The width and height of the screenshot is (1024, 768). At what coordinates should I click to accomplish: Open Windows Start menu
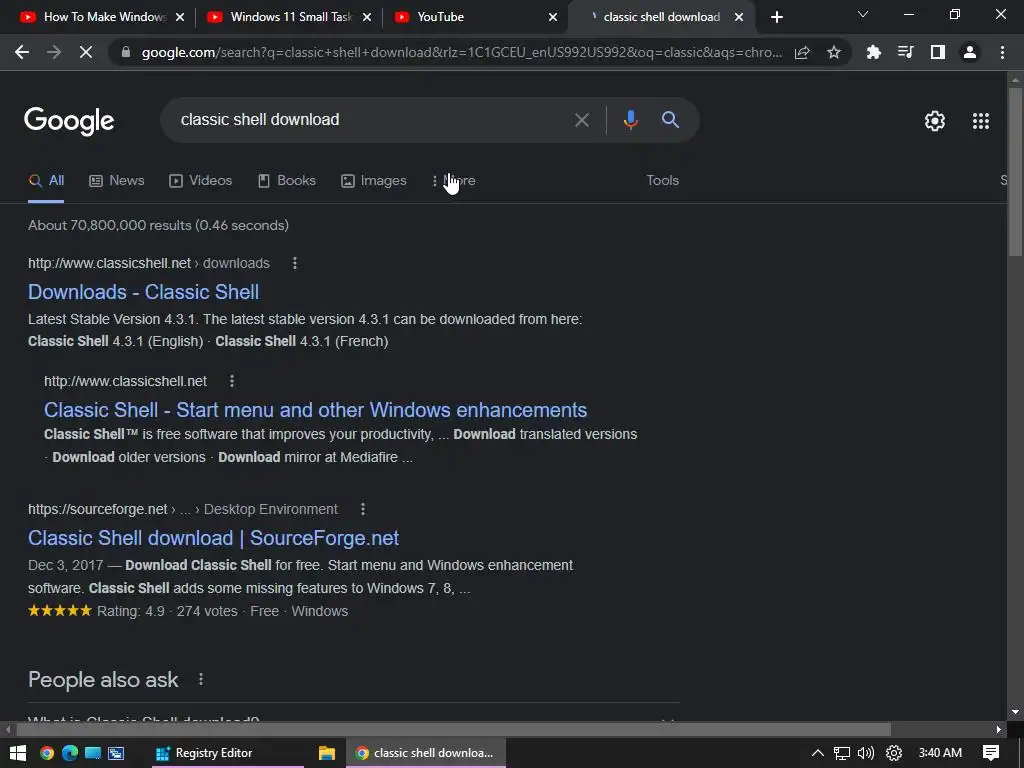[x=18, y=753]
